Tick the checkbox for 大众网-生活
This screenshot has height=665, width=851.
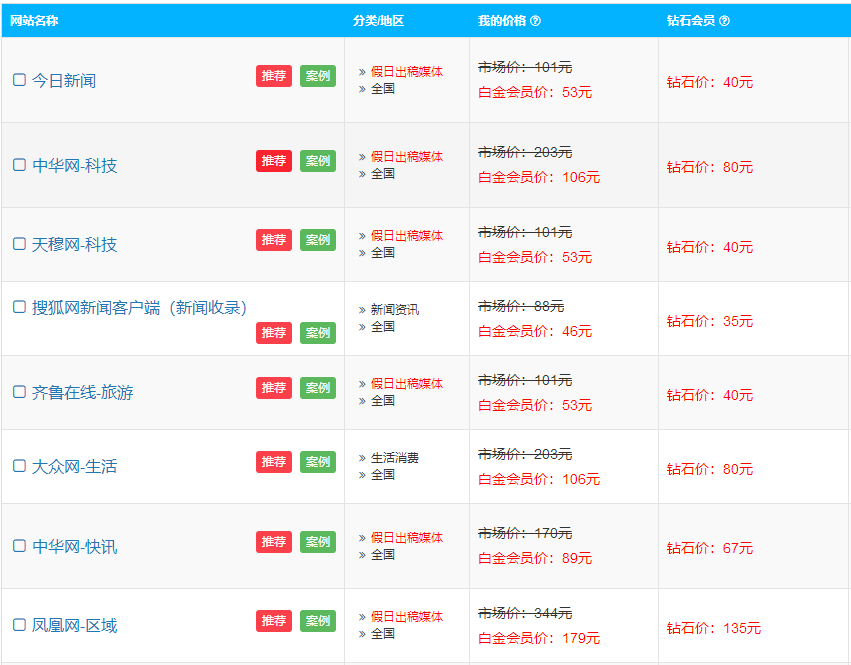tap(20, 465)
